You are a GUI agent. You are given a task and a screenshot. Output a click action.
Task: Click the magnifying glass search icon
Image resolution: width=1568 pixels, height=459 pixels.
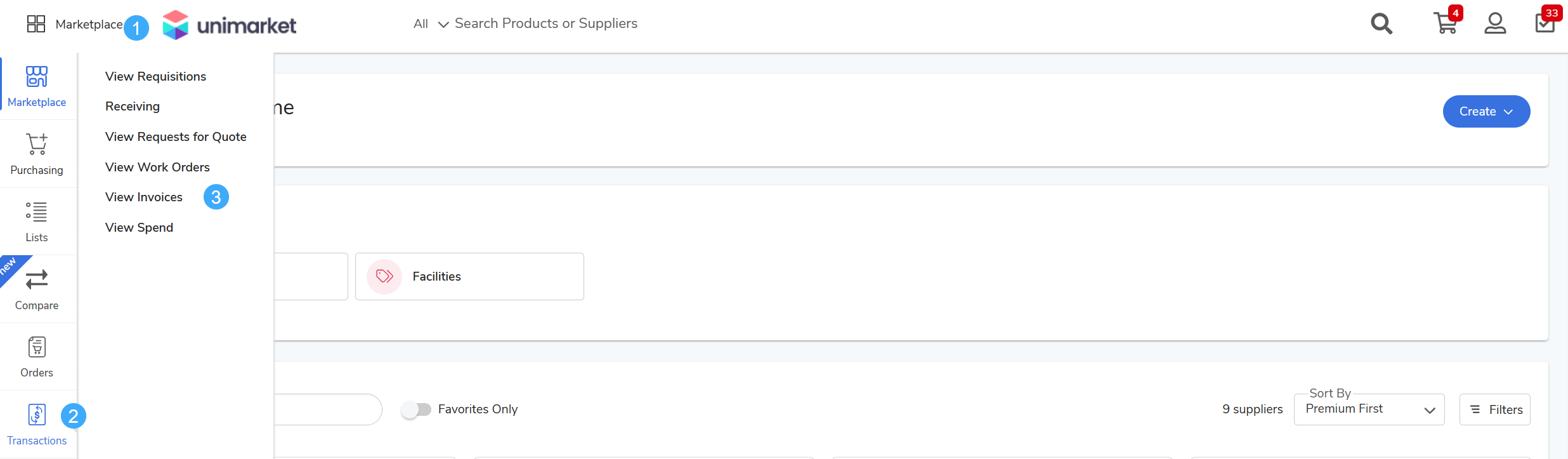[1381, 24]
